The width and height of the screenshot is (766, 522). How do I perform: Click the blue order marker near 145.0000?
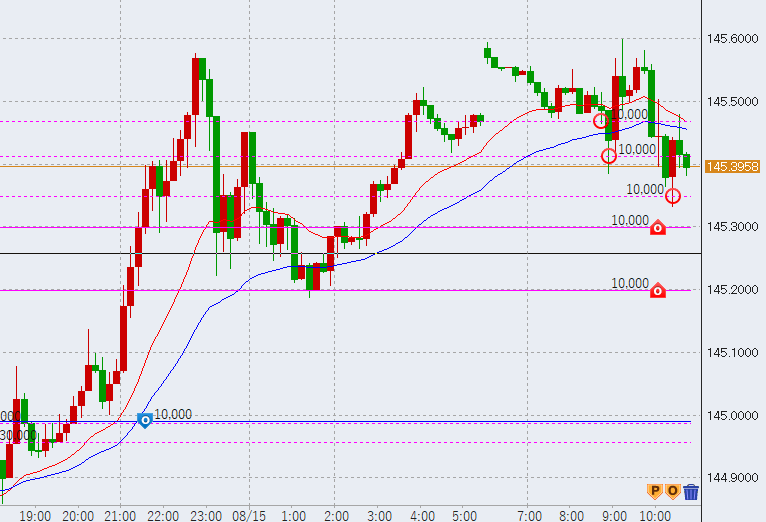pos(145,421)
